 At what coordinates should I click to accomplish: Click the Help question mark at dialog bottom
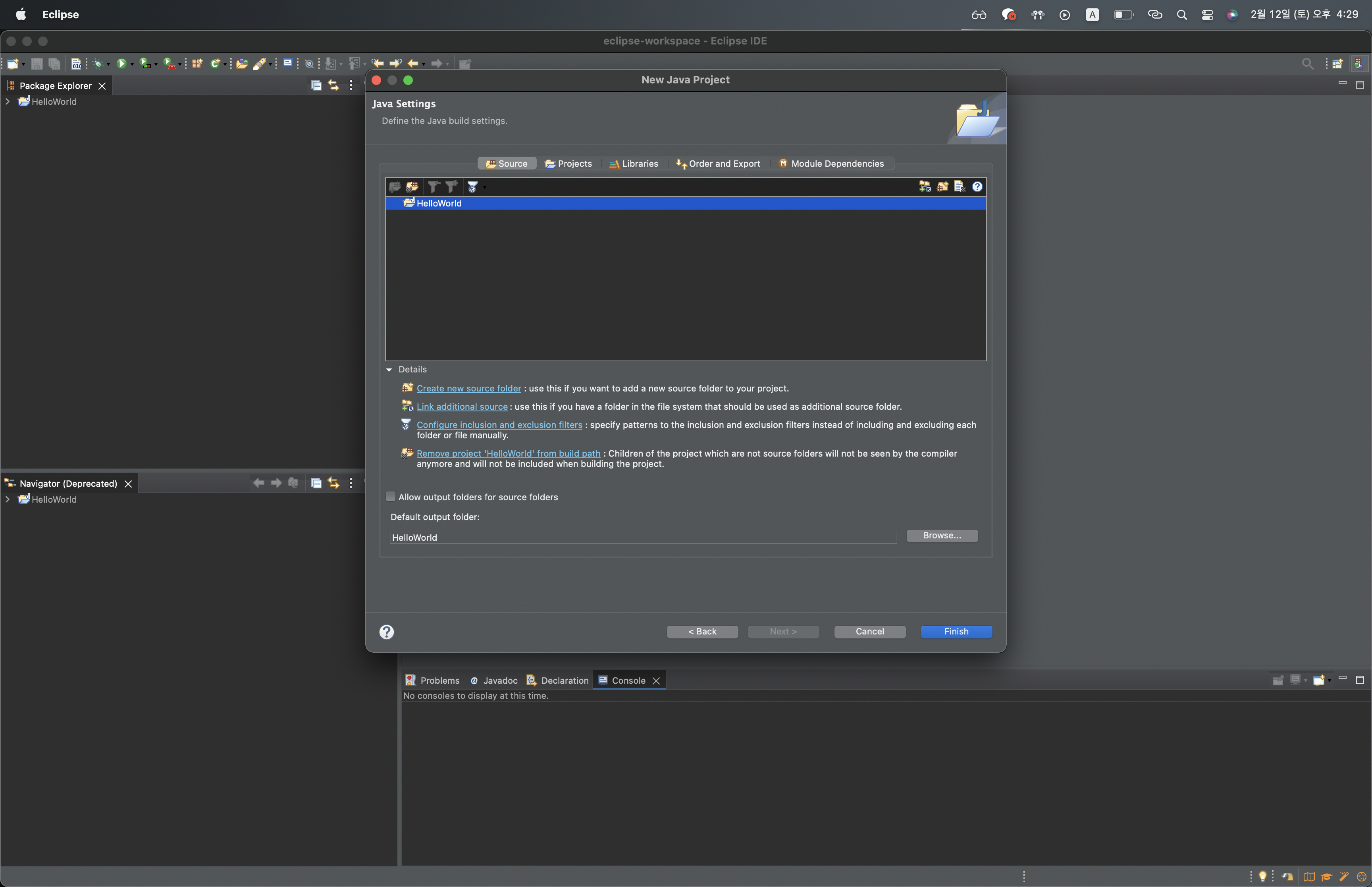pos(386,632)
